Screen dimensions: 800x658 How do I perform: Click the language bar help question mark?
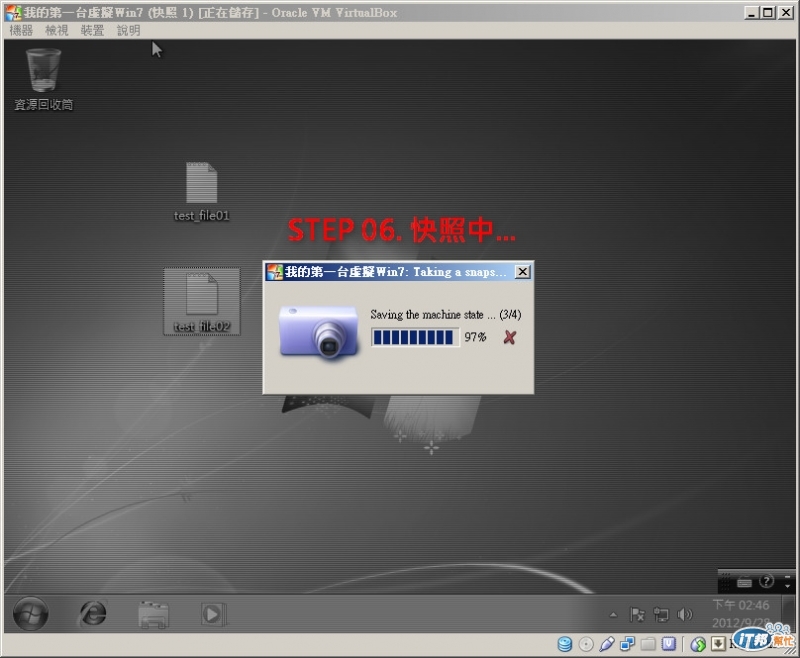pos(766,581)
